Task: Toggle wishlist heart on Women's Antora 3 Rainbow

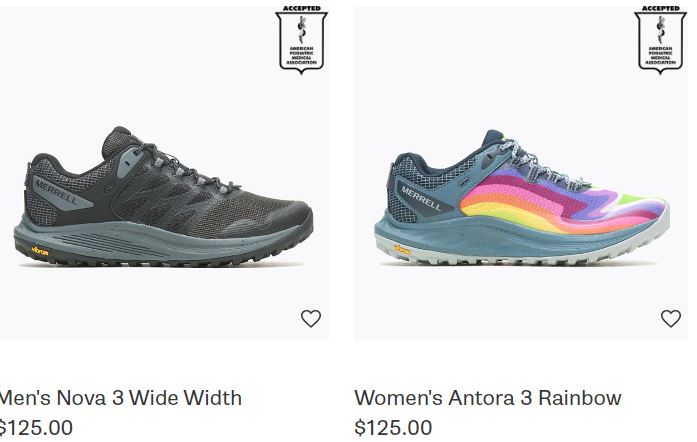Action: coord(670,318)
